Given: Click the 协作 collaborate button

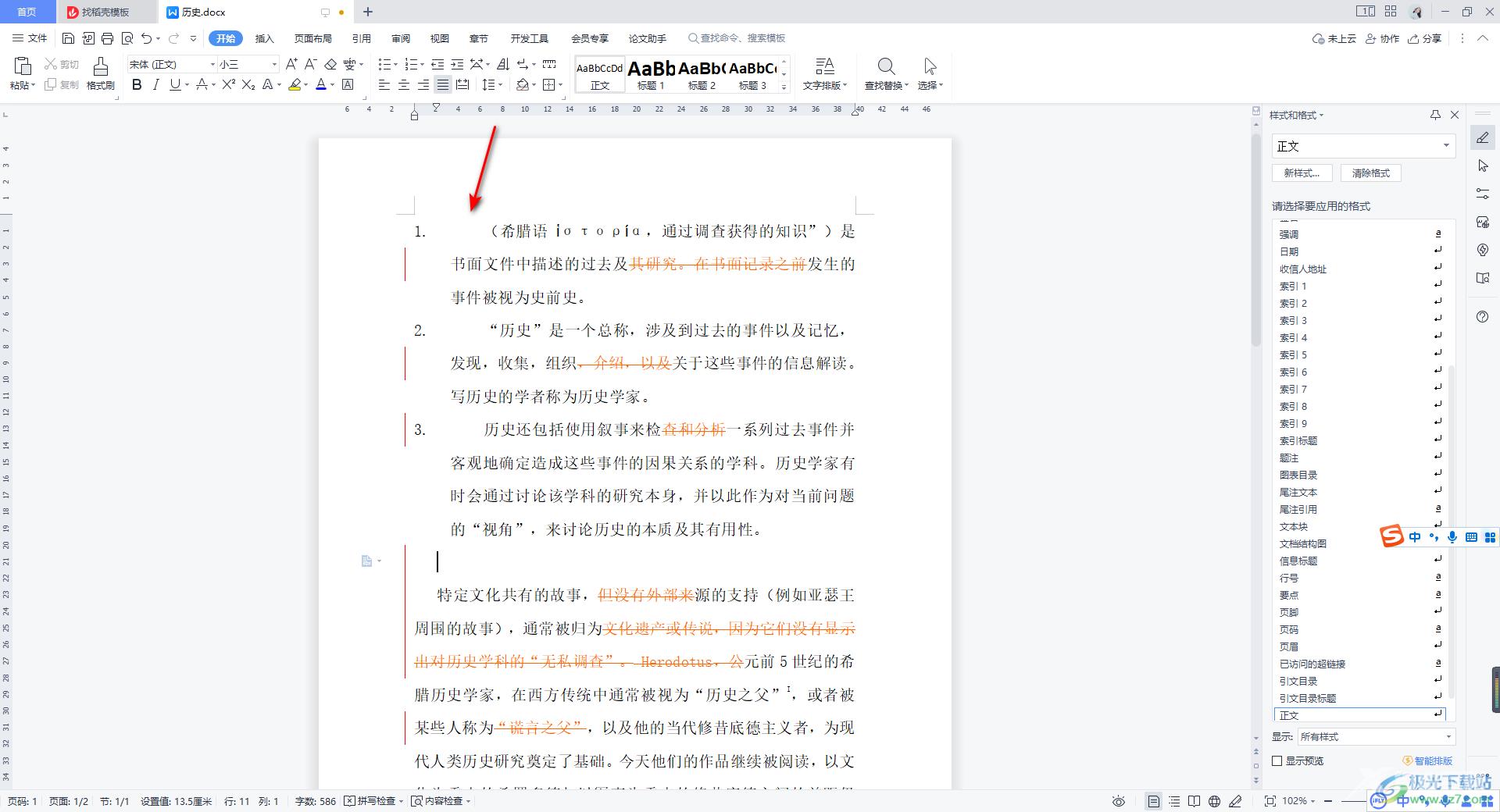Looking at the screenshot, I should pos(1382,38).
